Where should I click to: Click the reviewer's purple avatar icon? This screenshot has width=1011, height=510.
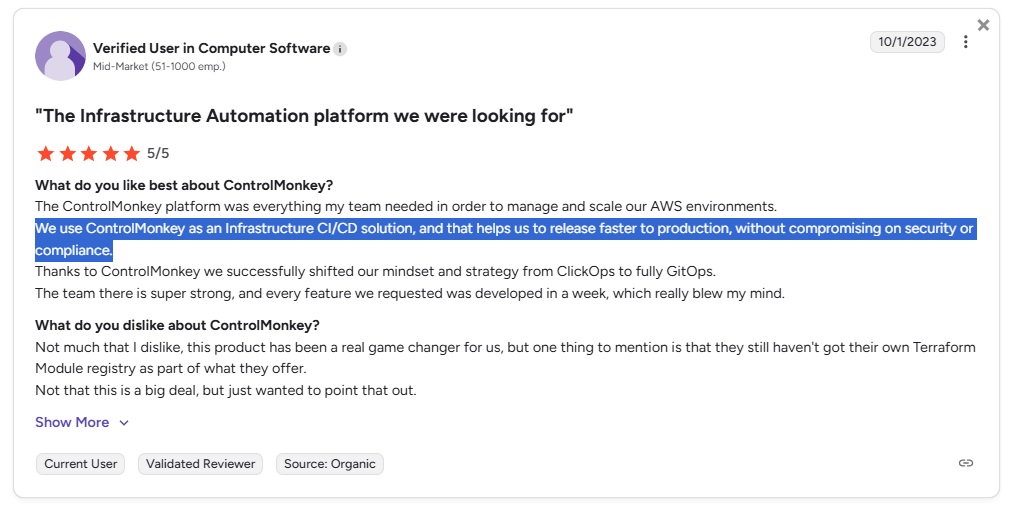(60, 56)
